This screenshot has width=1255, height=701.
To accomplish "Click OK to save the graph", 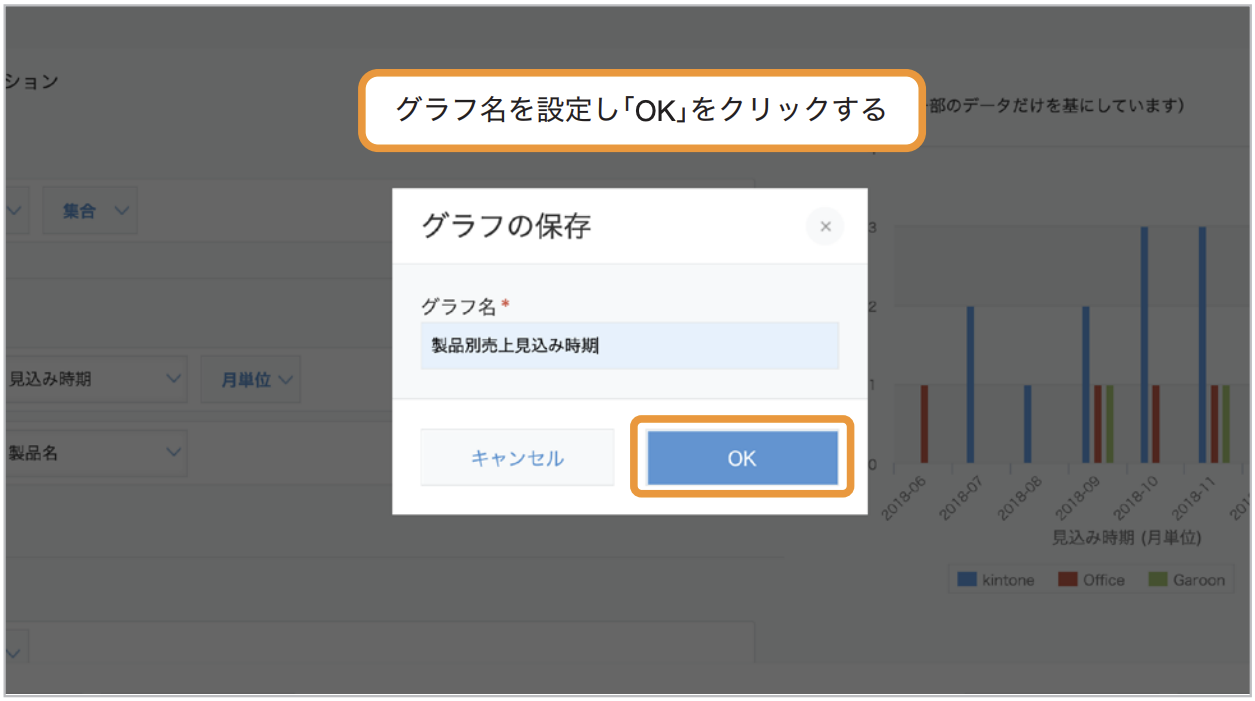I will 742,458.
